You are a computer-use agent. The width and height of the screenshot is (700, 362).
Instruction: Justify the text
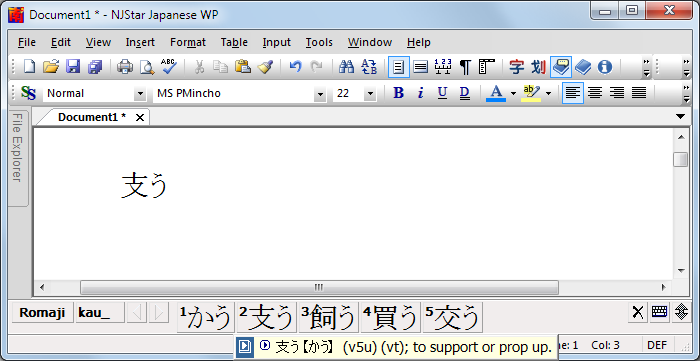[x=639, y=93]
